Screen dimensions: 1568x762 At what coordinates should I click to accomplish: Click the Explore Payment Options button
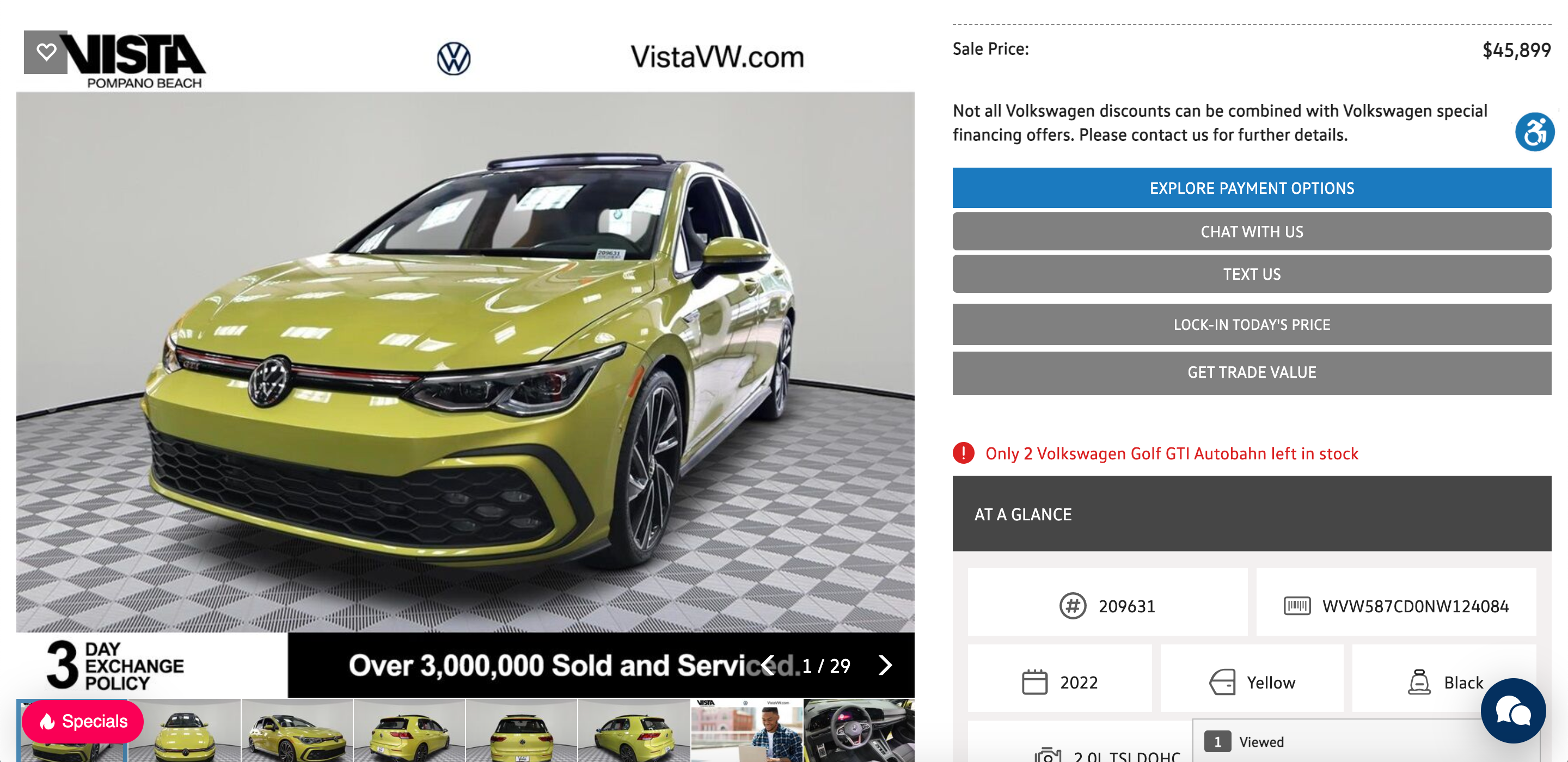click(1252, 188)
